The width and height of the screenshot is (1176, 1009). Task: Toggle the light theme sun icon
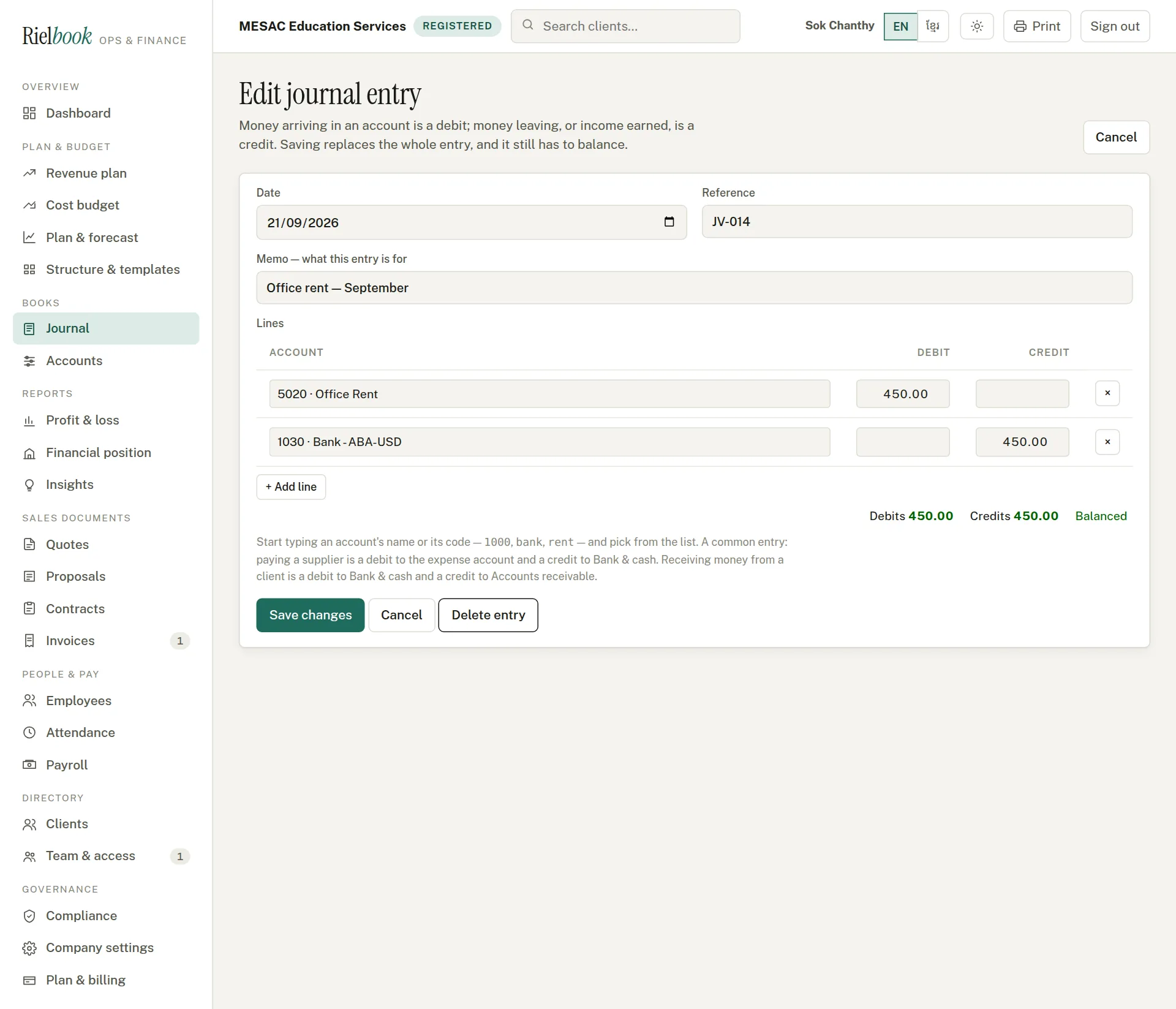click(x=977, y=26)
